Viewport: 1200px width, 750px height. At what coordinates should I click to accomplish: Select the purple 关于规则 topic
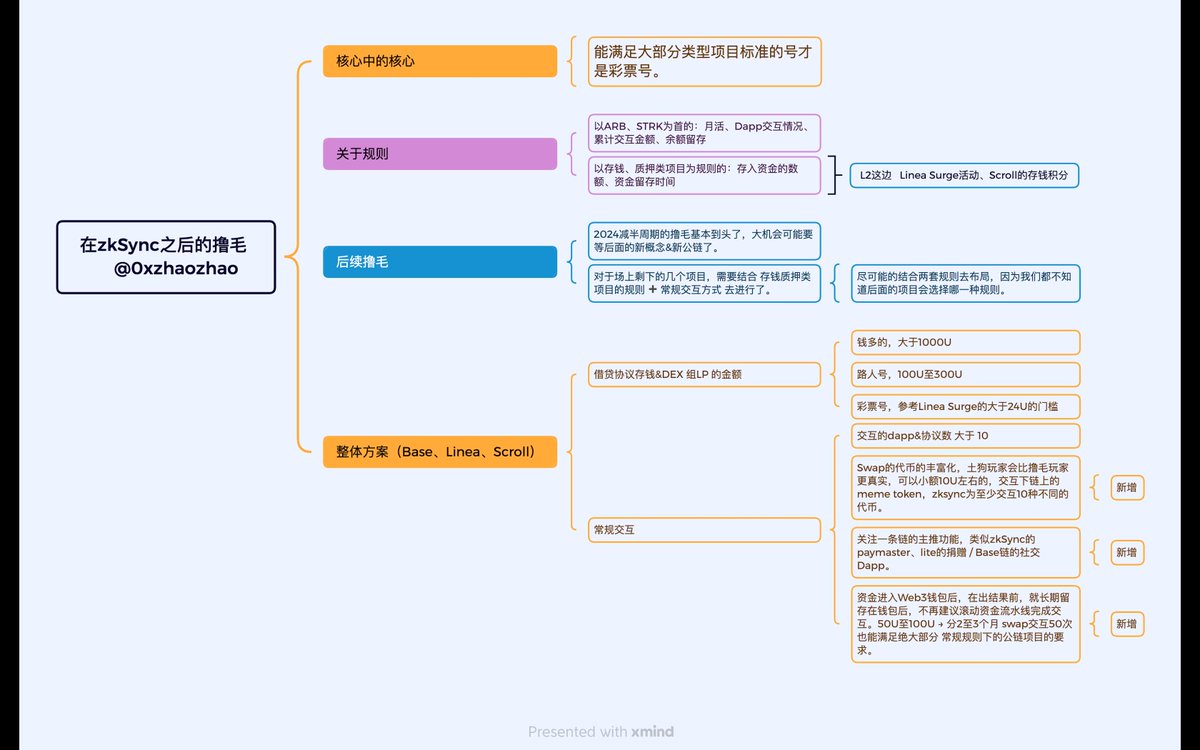click(440, 154)
